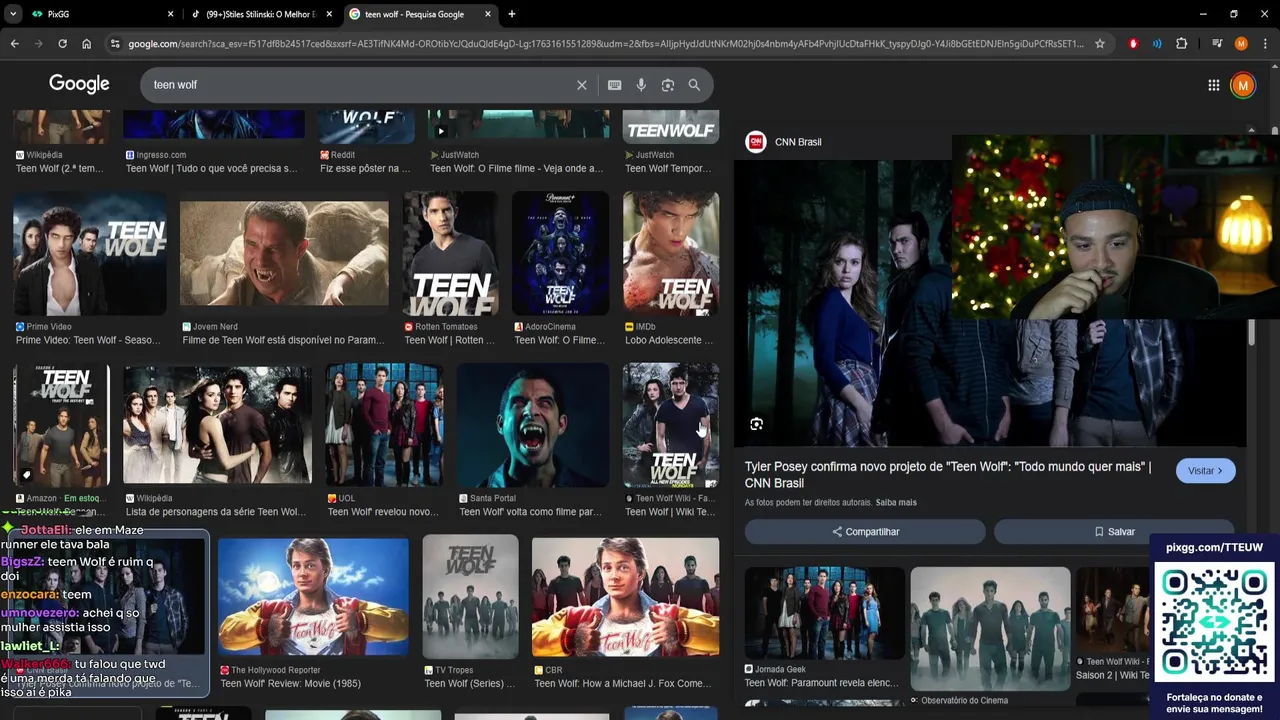The height and width of the screenshot is (720, 1280).
Task: Submit the search with magnifier icon
Action: coord(694,85)
